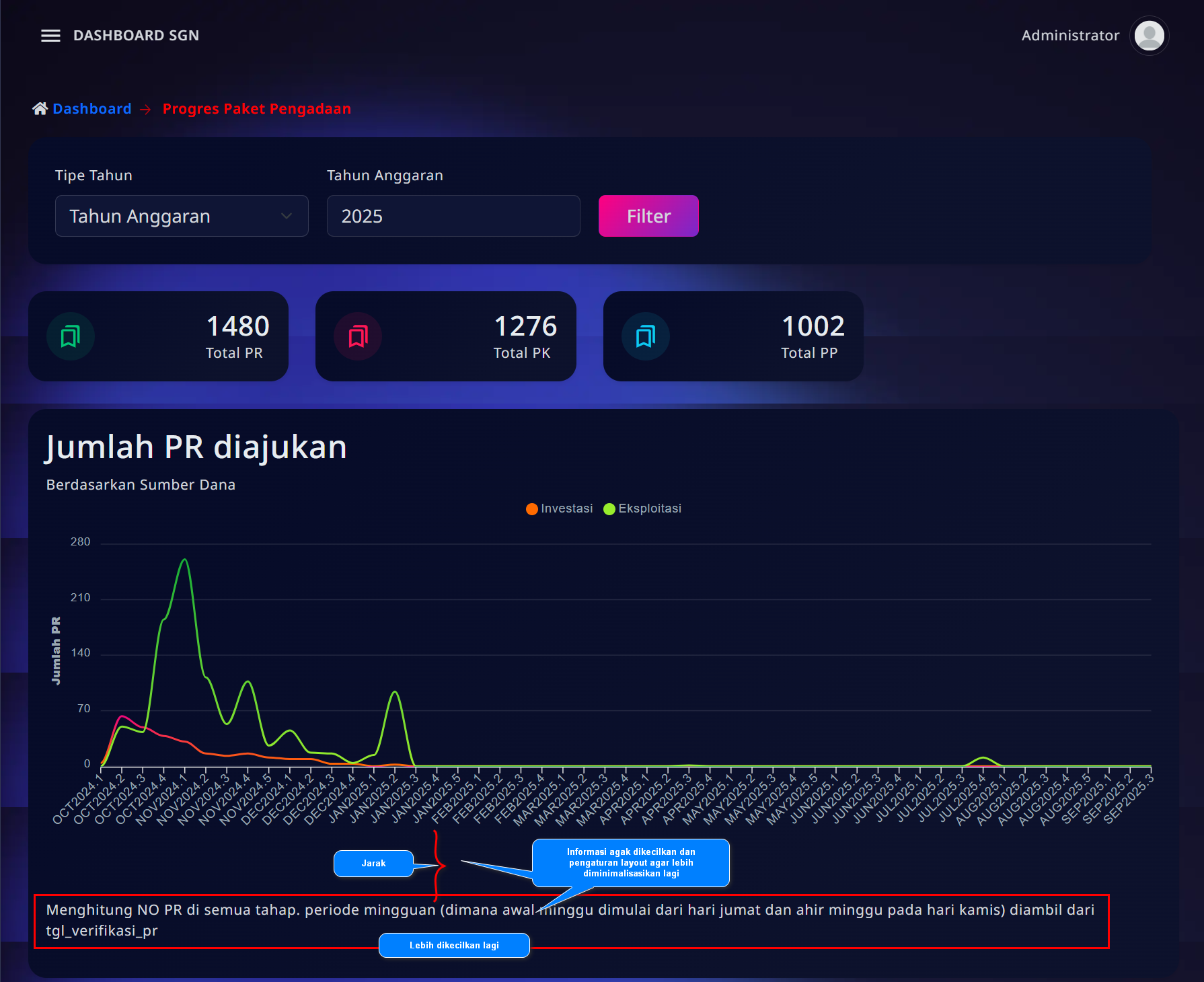Click the Total PK card label
Screen dimensions: 1204x982
[522, 353]
